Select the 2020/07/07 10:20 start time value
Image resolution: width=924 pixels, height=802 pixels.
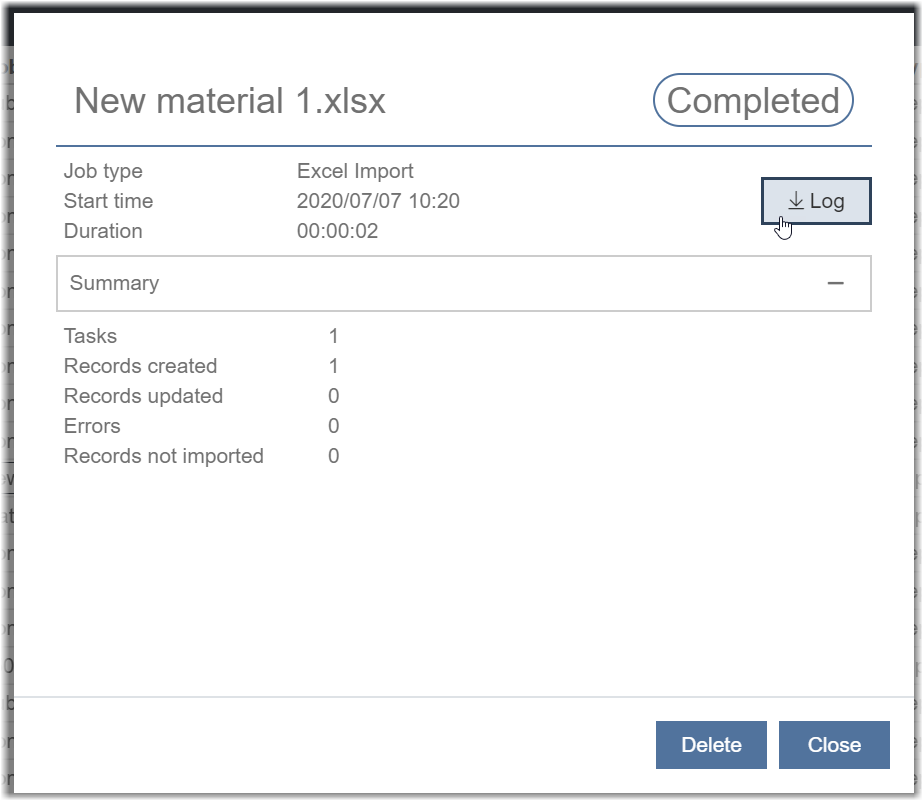pyautogui.click(x=378, y=201)
